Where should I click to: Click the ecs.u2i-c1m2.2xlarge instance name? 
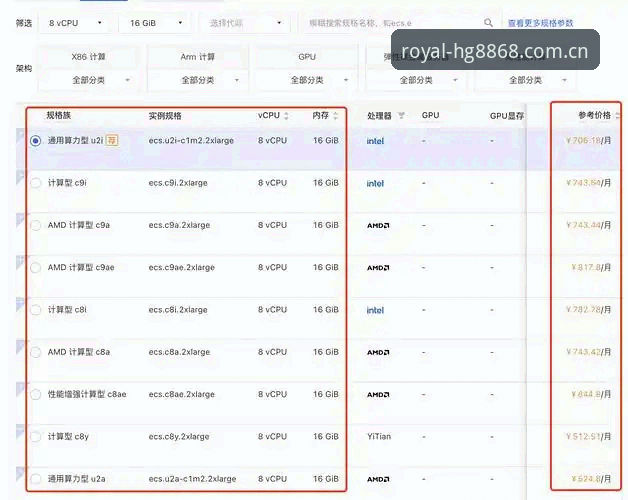click(x=191, y=141)
